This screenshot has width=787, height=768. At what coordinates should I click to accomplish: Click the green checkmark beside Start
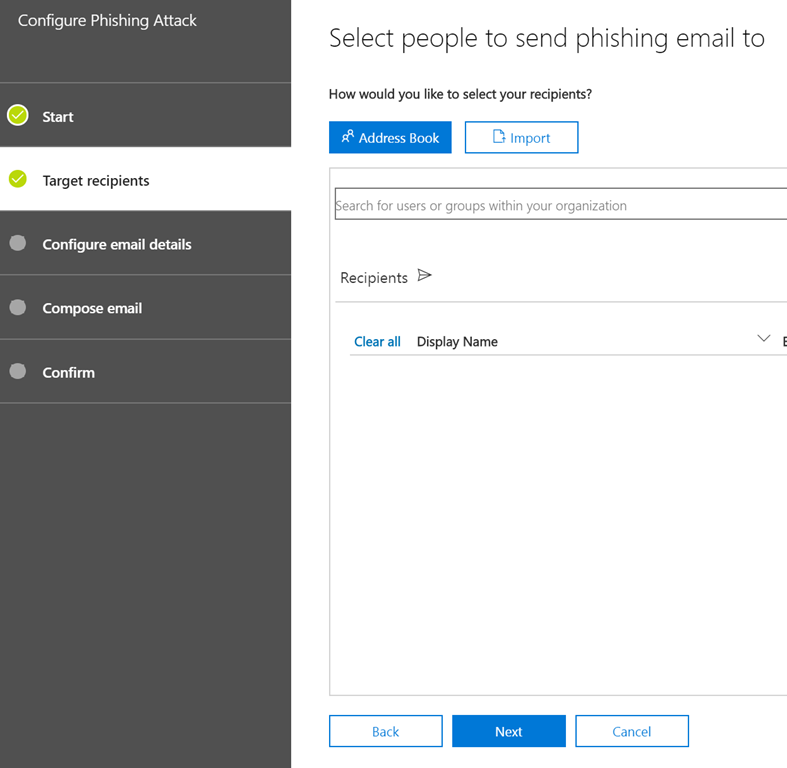(x=18, y=116)
